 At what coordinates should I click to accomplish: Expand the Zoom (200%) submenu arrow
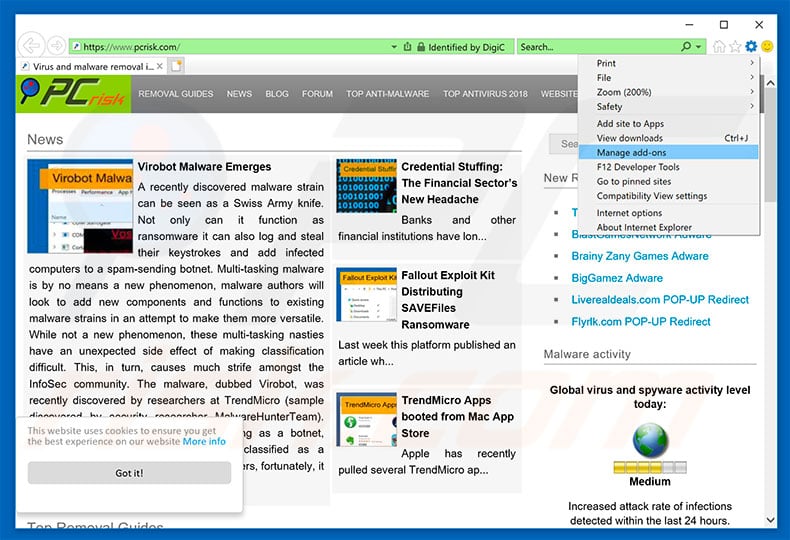(752, 92)
